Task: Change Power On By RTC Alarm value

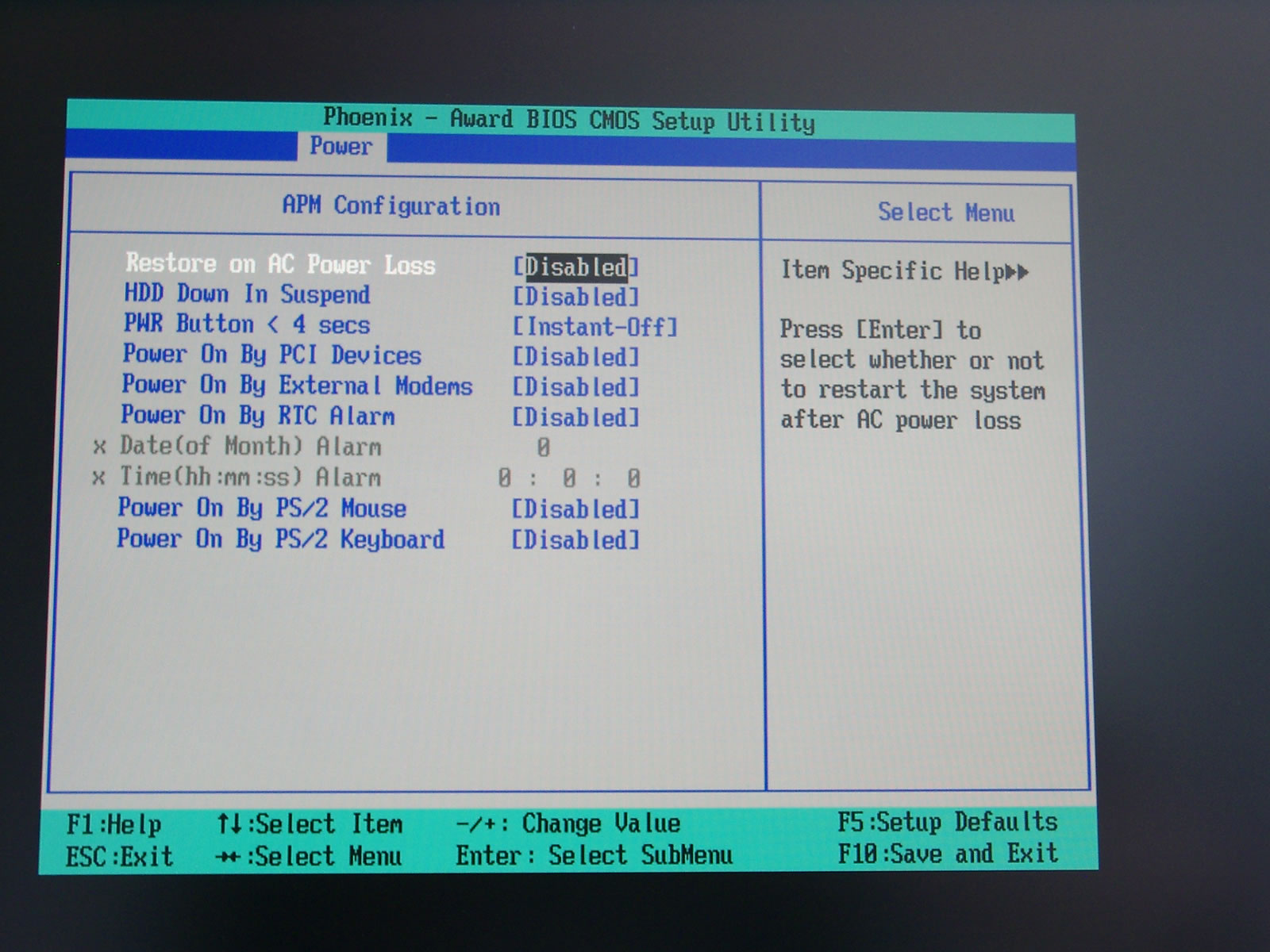Action: click(575, 418)
